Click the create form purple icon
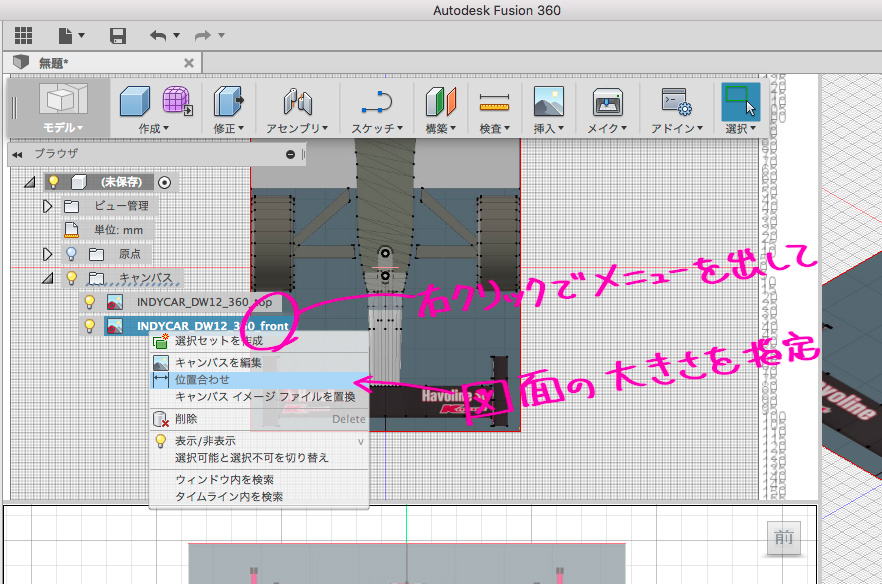Image resolution: width=882 pixels, height=584 pixels. [177, 101]
